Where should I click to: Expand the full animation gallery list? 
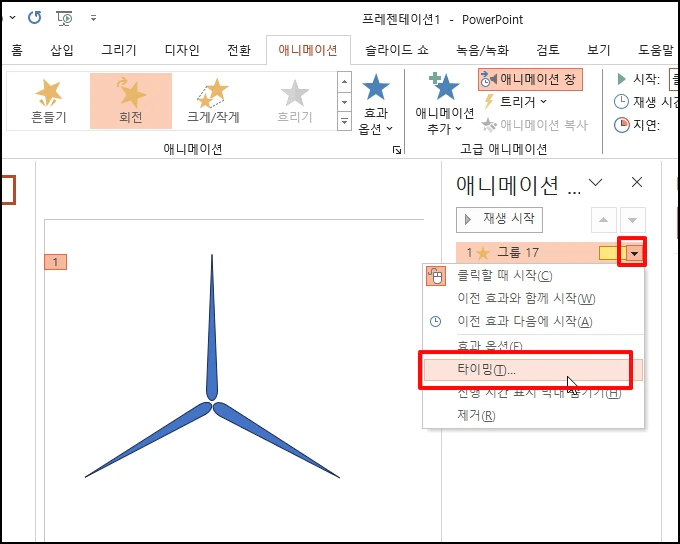344,121
